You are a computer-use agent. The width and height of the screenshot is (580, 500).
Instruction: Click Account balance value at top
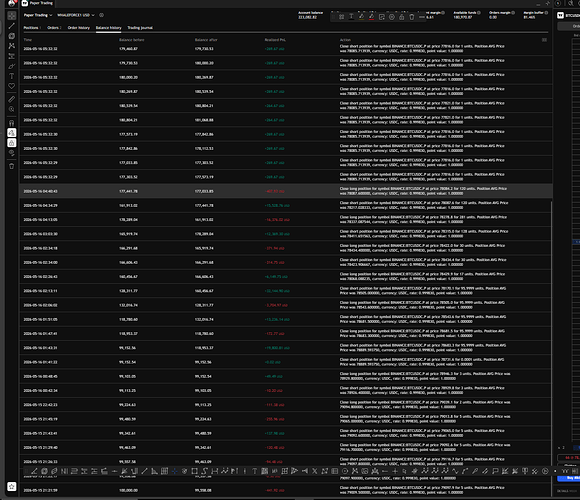pyautogui.click(x=308, y=17)
